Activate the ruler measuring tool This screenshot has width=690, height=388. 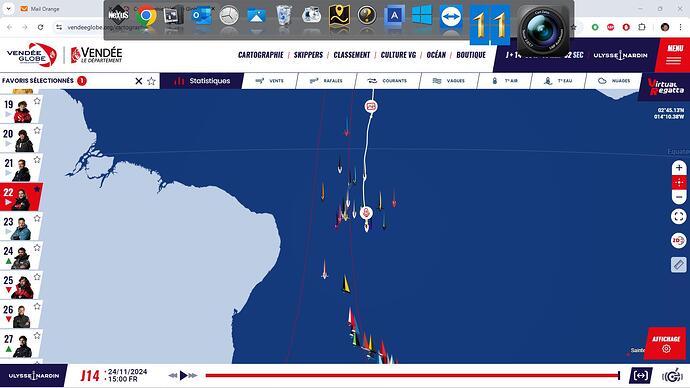pyautogui.click(x=679, y=264)
